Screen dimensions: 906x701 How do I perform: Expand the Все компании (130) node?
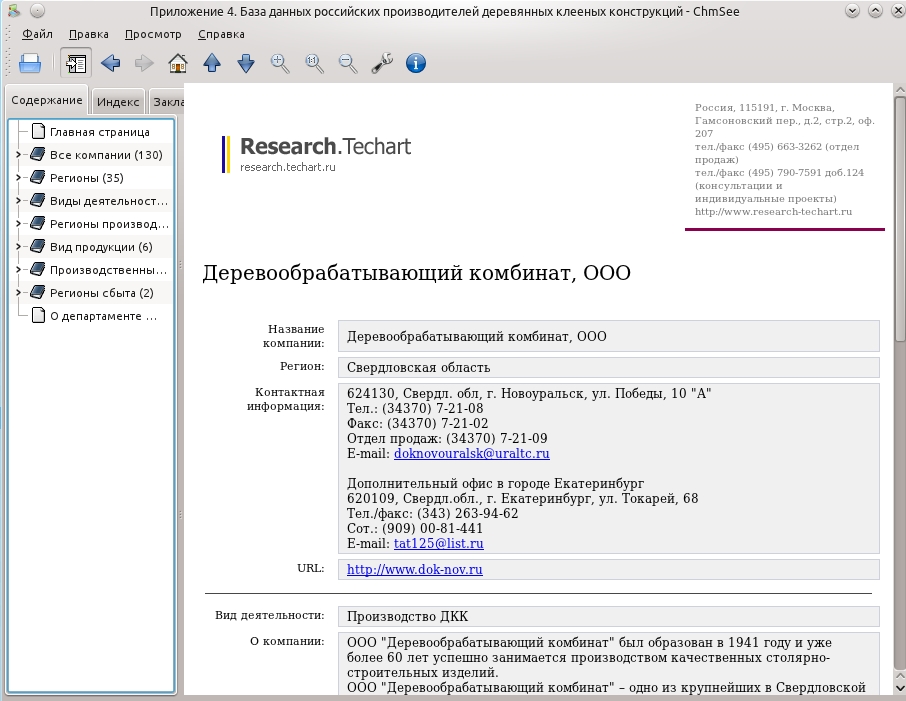click(18, 155)
